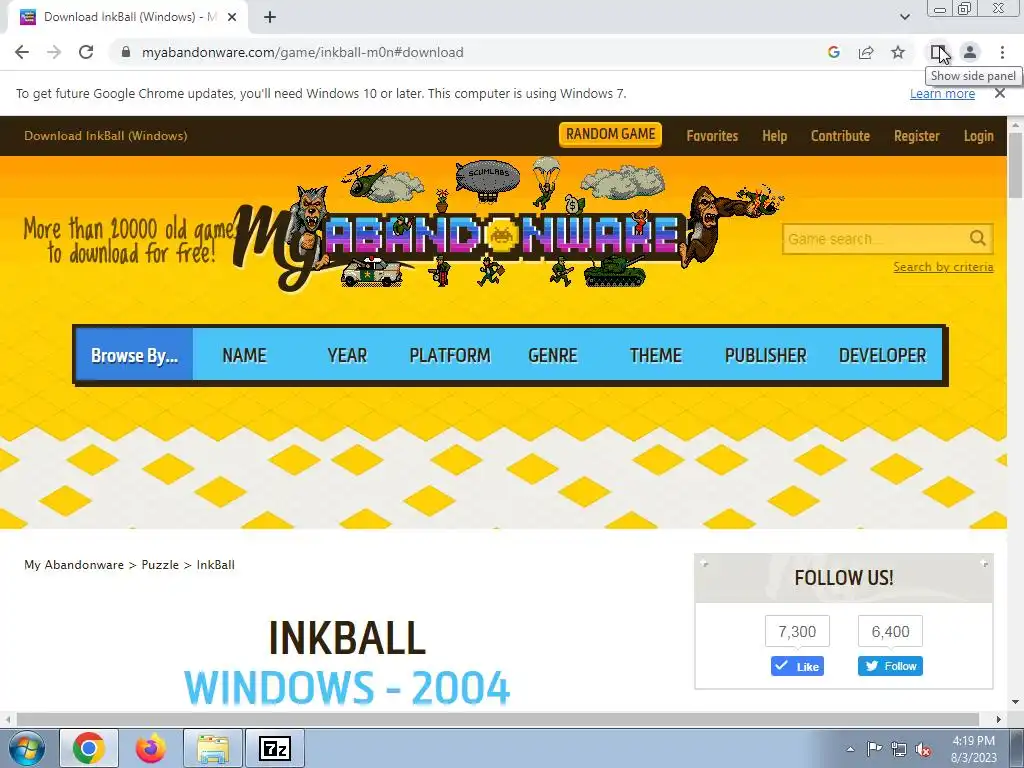Browse games by PUBLISHER
This screenshot has width=1024, height=768.
pos(765,355)
